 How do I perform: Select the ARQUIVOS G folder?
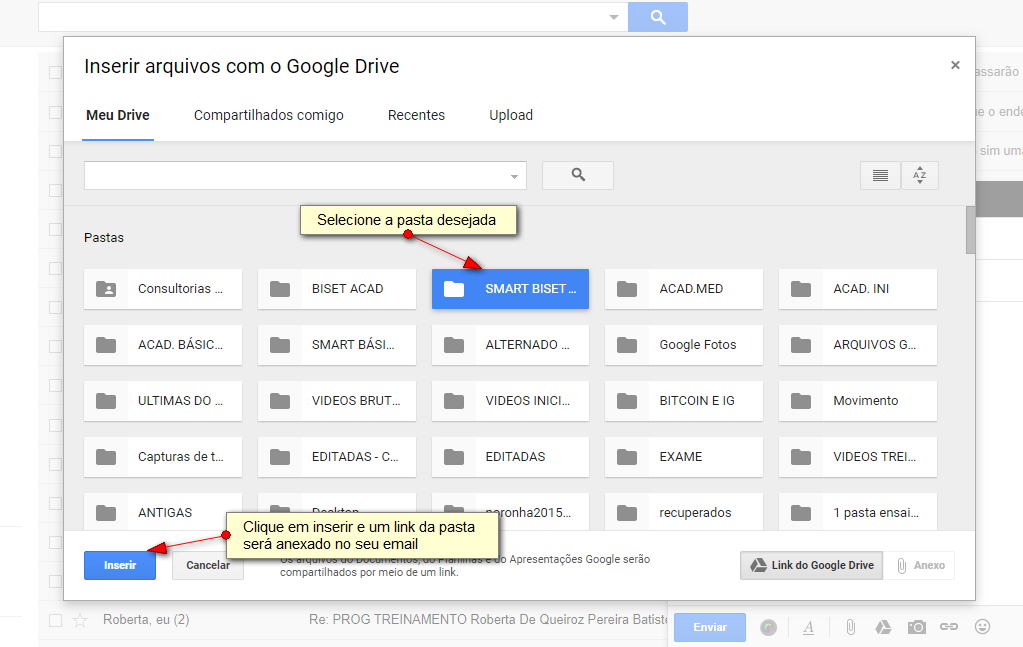(858, 345)
